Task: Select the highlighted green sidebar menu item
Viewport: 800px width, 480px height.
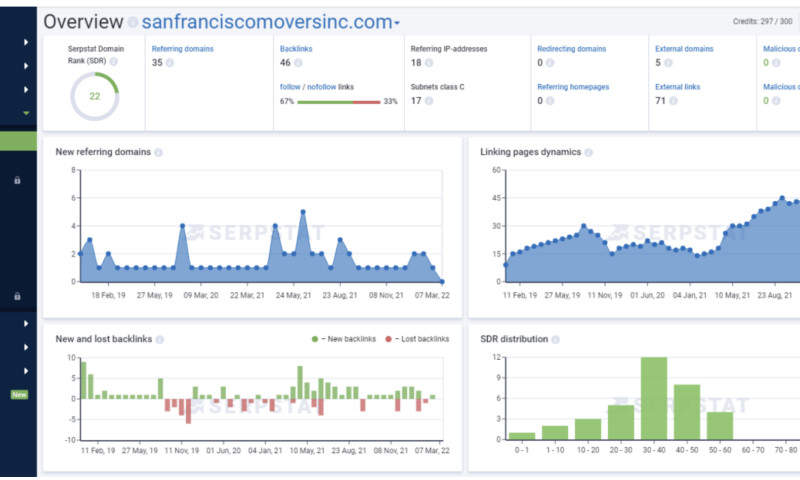Action: click(x=18, y=141)
